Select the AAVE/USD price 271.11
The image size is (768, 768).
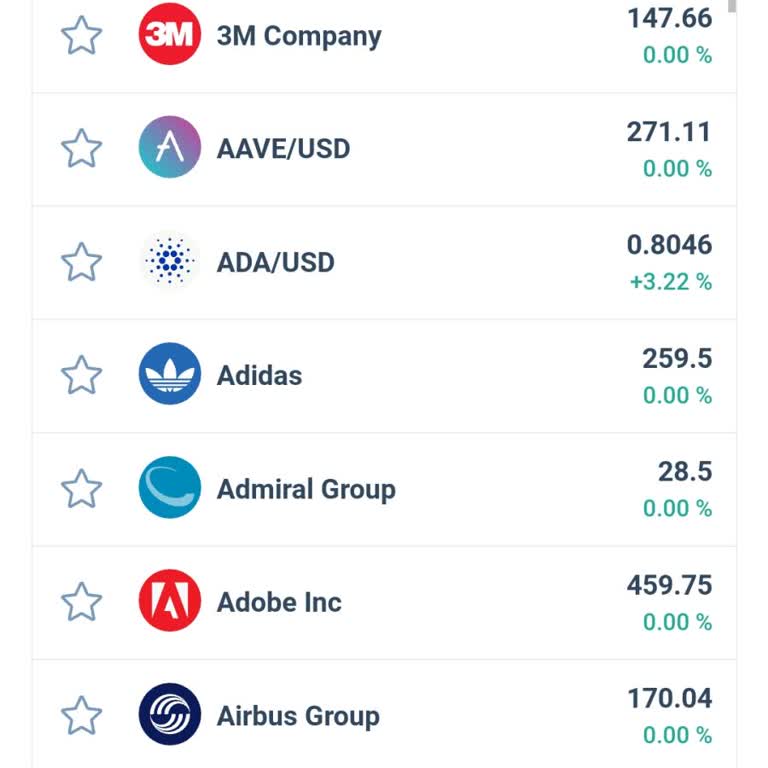pyautogui.click(x=669, y=132)
